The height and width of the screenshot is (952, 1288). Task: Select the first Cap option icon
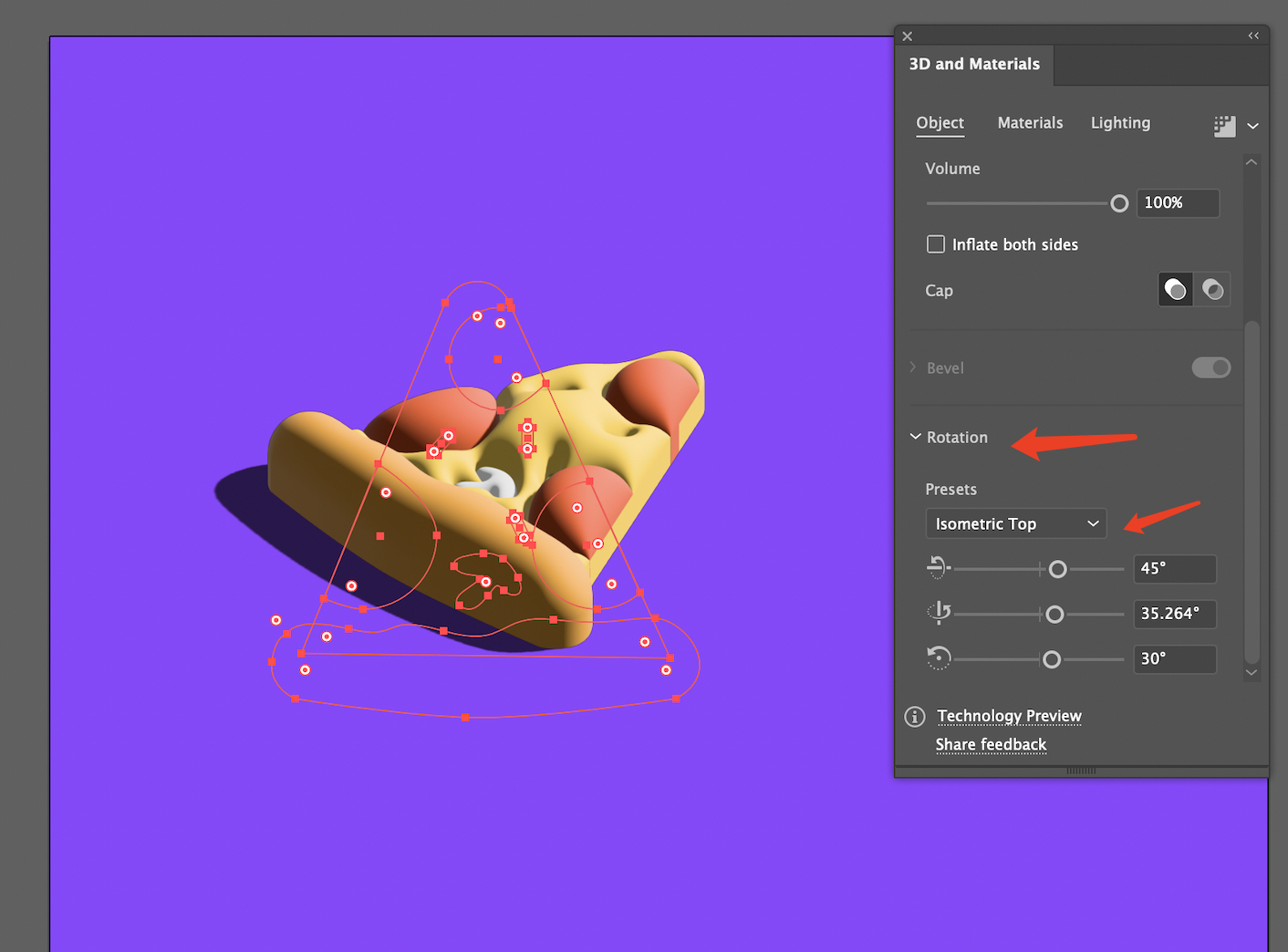coord(1176,290)
